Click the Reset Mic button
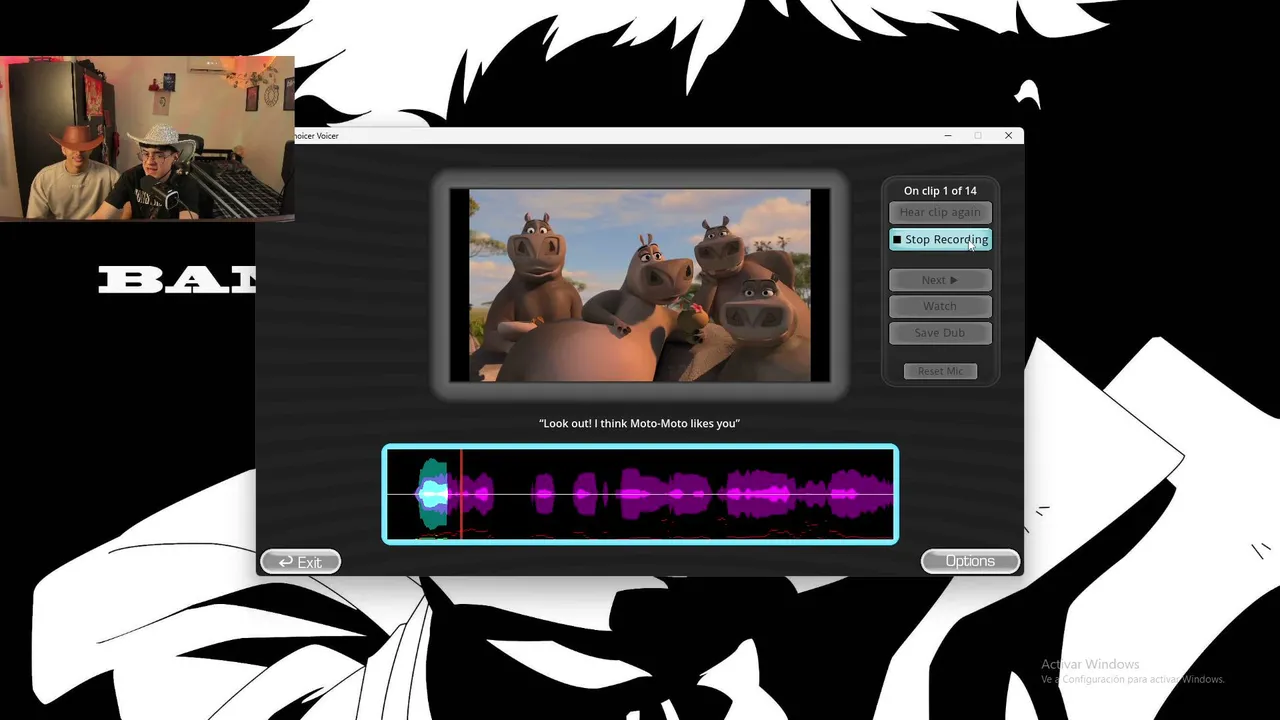Screen dimensions: 1280x720 (940, 371)
